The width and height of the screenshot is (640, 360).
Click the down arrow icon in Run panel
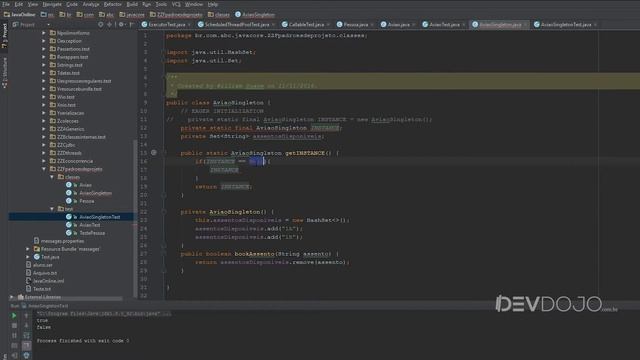click(27, 325)
